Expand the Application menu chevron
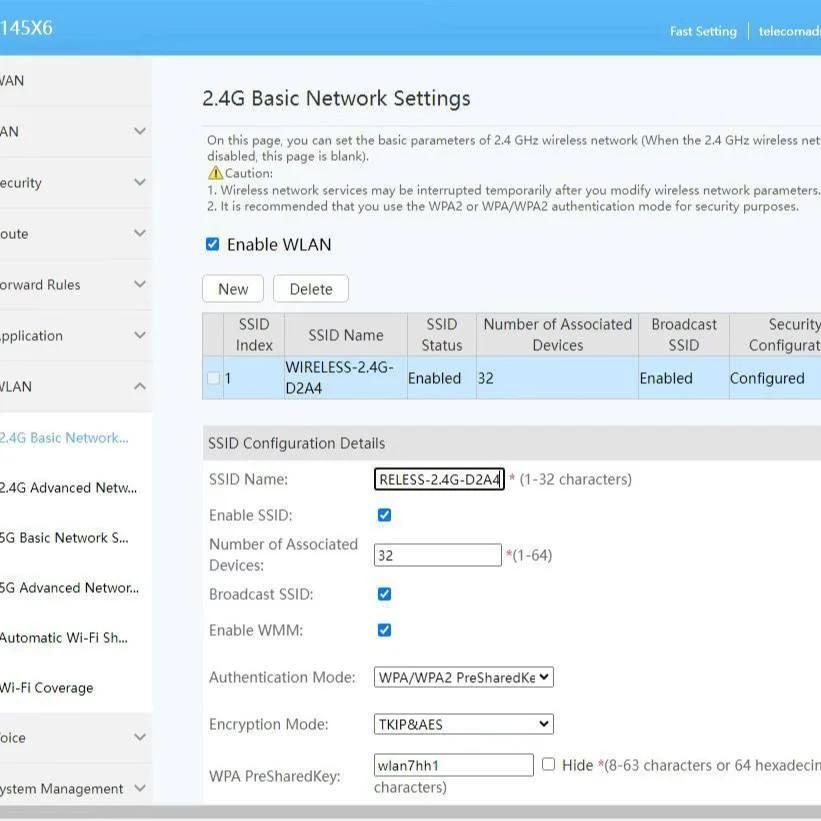Image resolution: width=821 pixels, height=821 pixels. pyautogui.click(x=139, y=335)
